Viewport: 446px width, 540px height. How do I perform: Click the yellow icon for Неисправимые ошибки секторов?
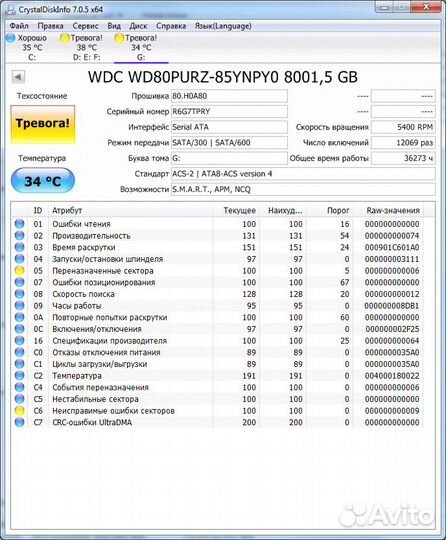click(x=20, y=411)
